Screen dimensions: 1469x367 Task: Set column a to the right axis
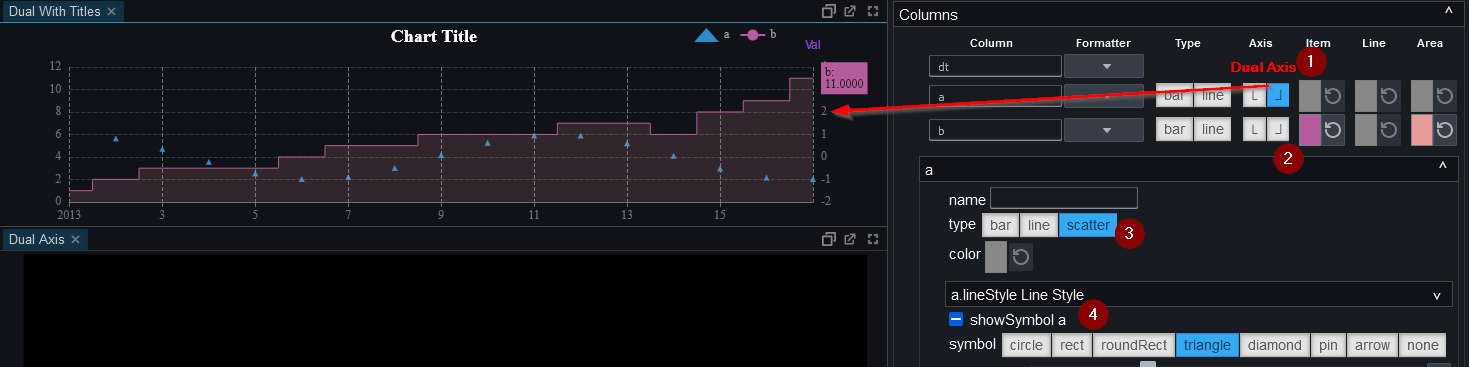[1278, 96]
